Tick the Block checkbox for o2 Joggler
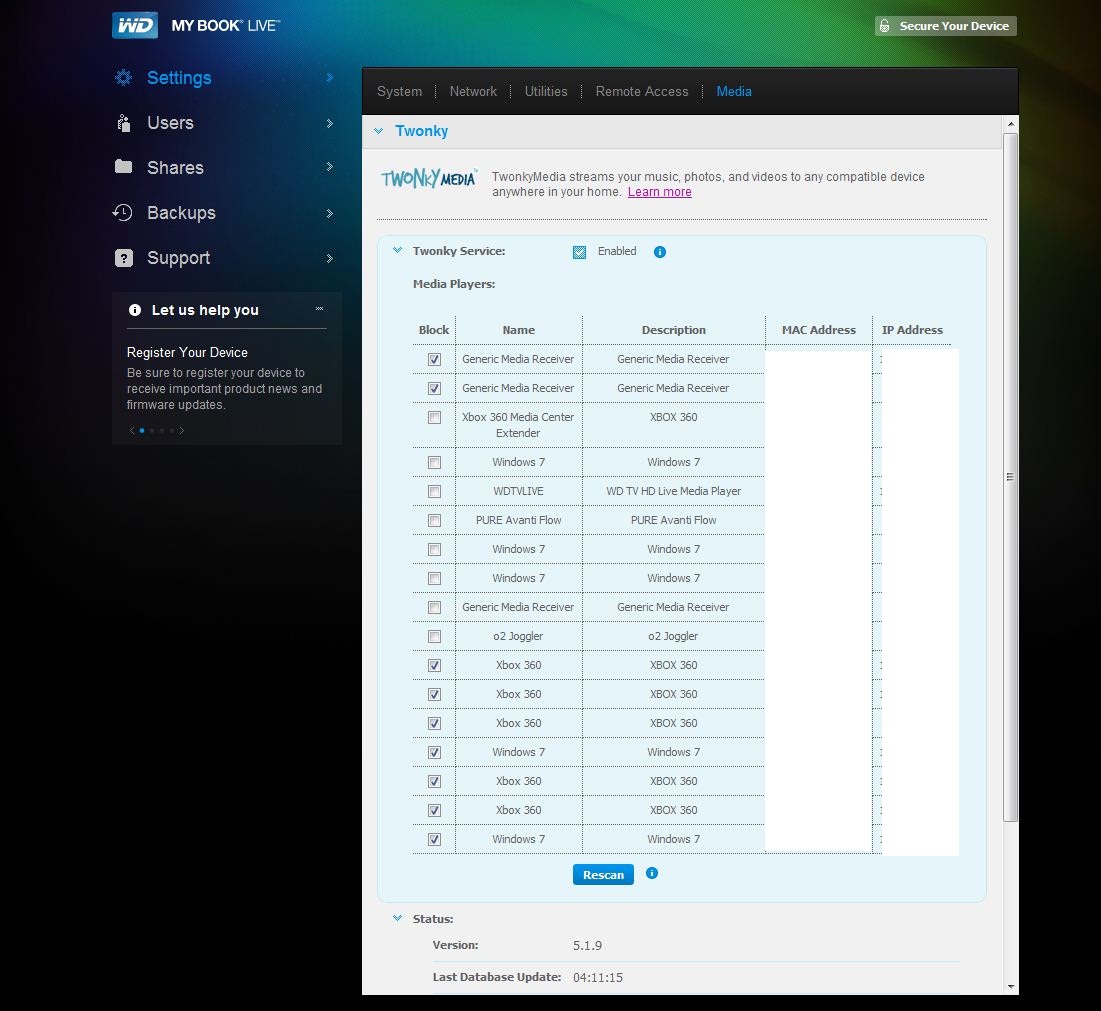The height and width of the screenshot is (1011, 1101). [435, 637]
